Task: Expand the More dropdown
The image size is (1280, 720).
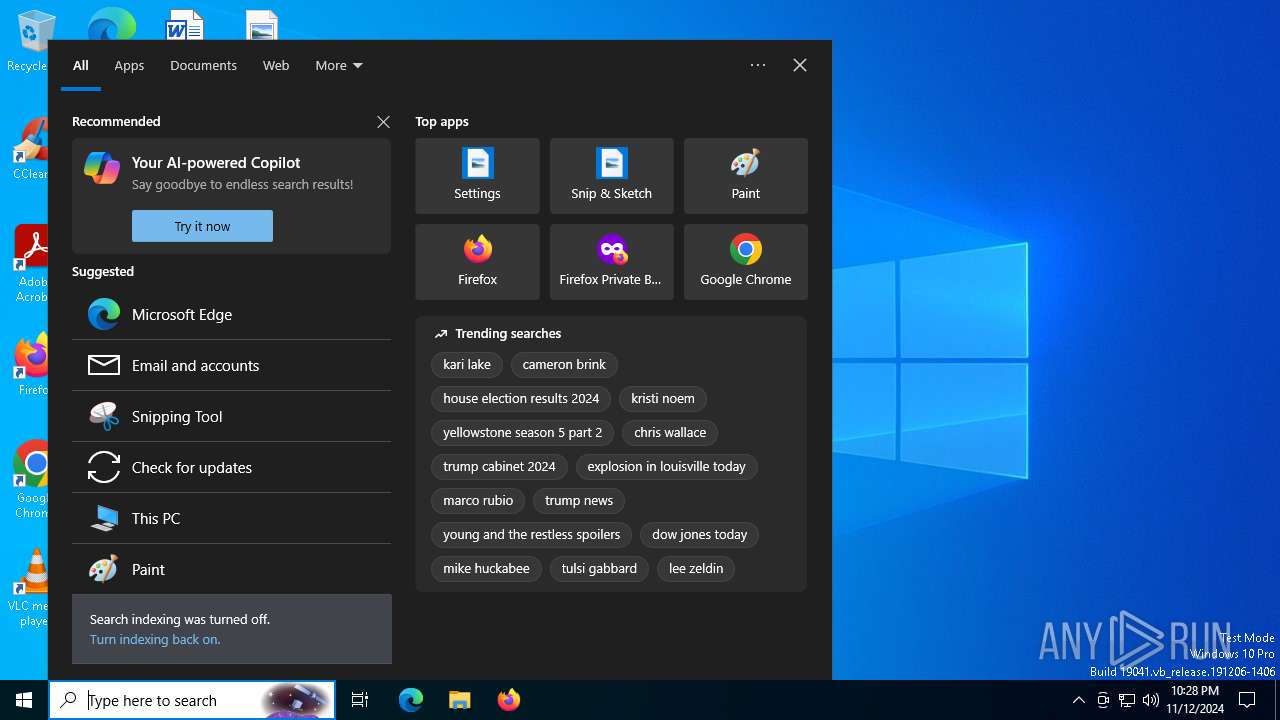Action: point(339,65)
